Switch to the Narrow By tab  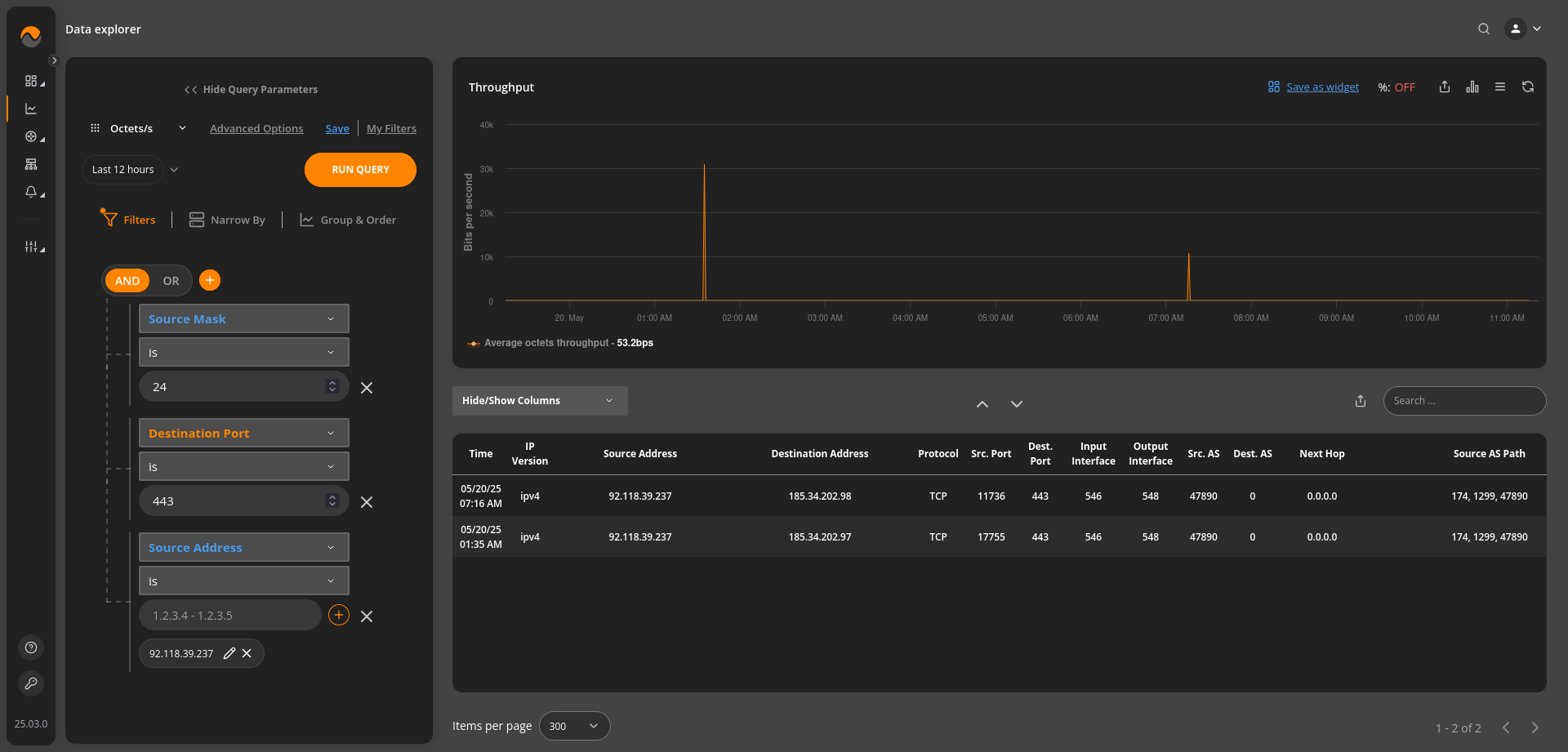coord(227,220)
